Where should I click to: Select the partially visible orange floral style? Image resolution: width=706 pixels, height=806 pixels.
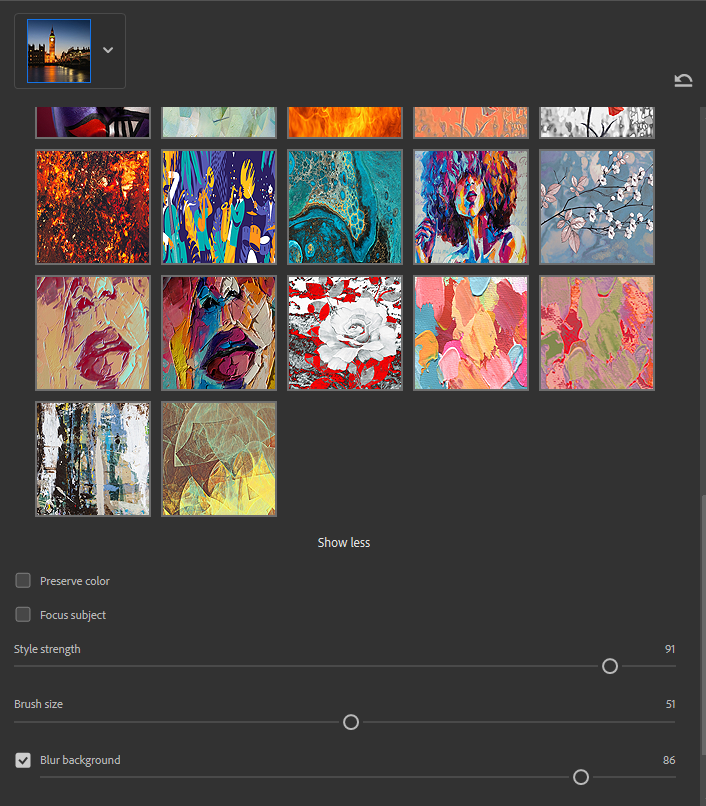pos(471,122)
